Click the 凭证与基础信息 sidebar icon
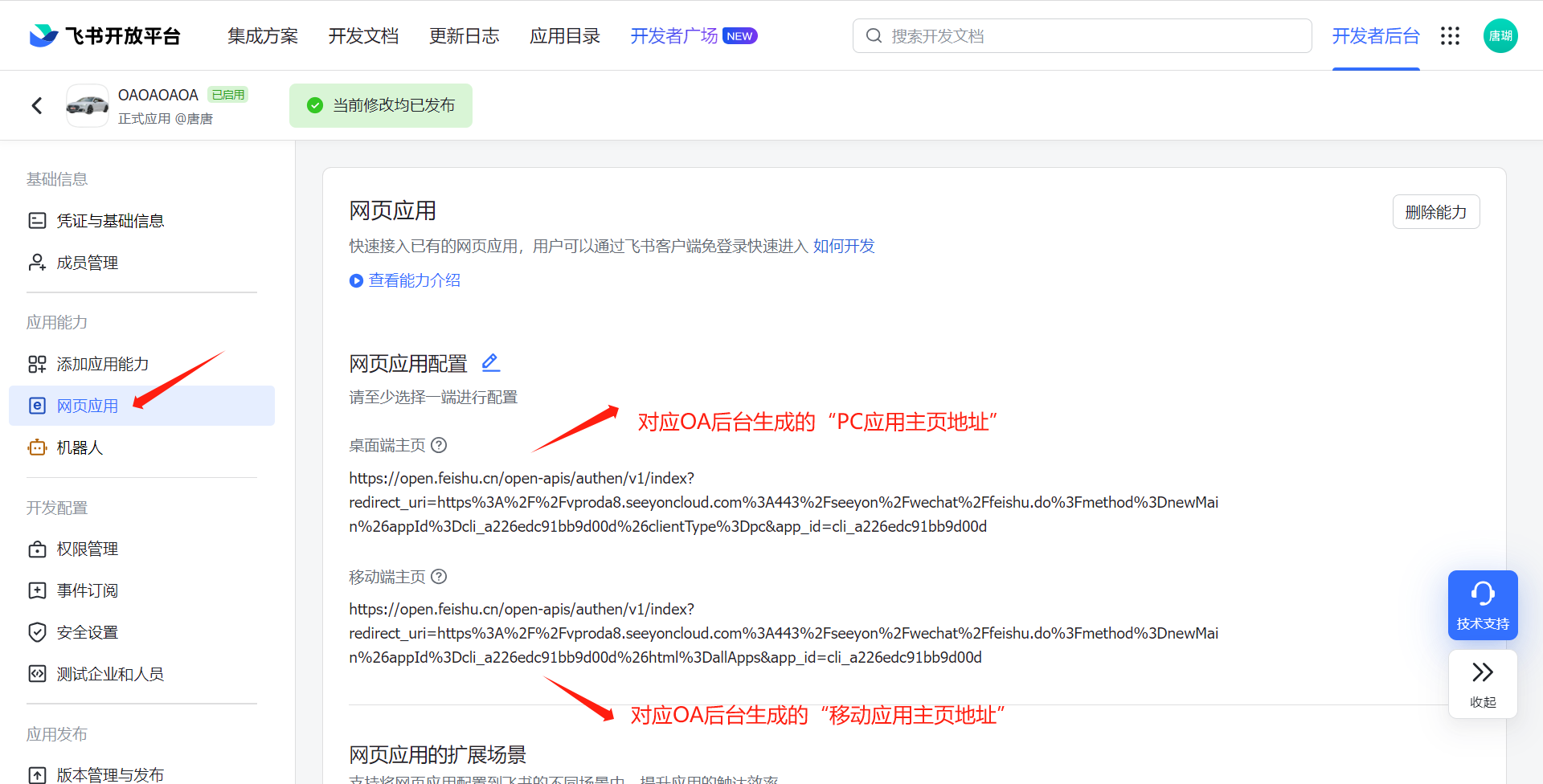The height and width of the screenshot is (784, 1543). point(37,221)
